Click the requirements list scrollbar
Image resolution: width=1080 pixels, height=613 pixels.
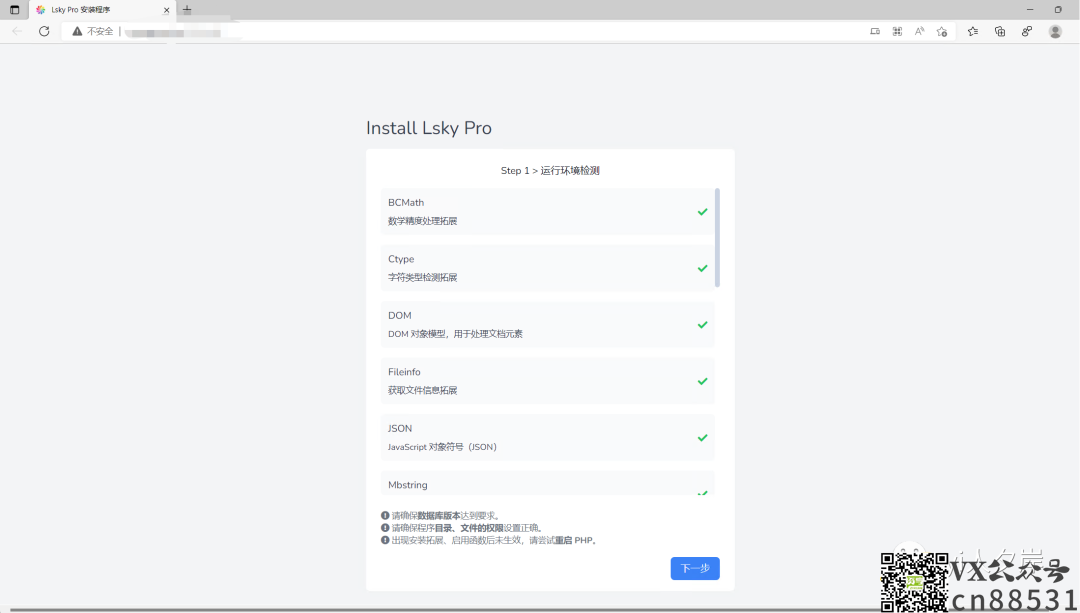tap(717, 237)
